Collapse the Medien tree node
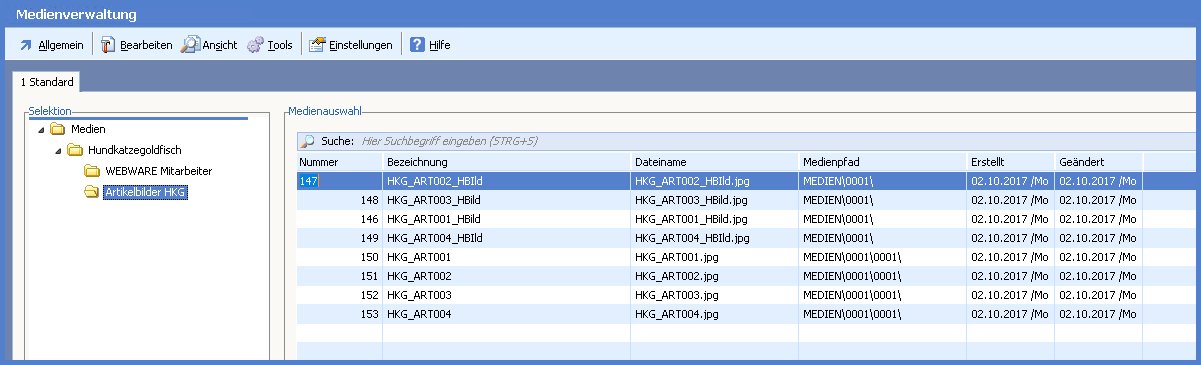The height and width of the screenshot is (365, 1201). (x=39, y=130)
